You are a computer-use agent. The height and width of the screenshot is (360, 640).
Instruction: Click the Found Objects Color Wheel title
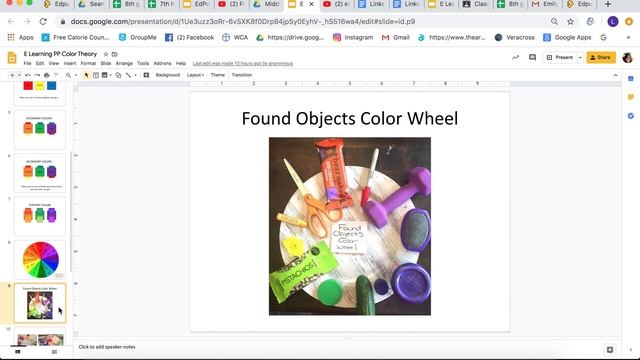350,118
